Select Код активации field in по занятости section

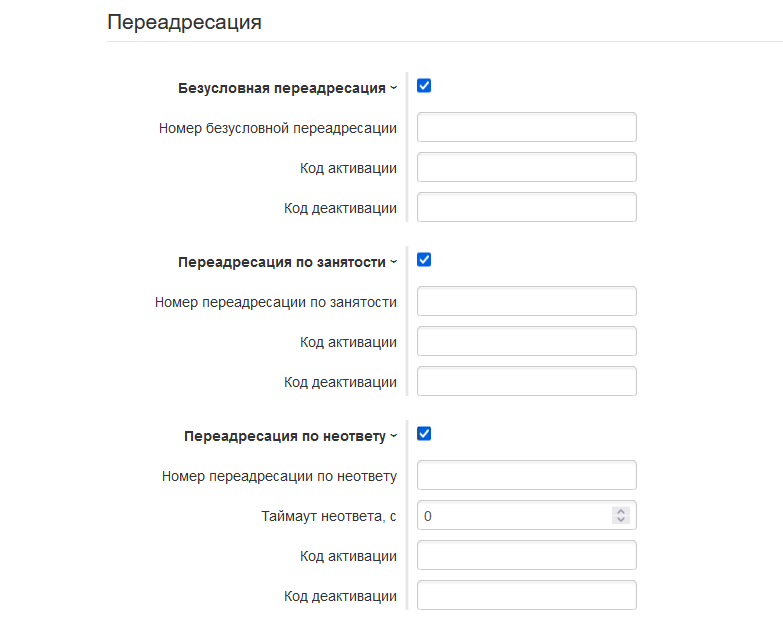click(x=526, y=342)
